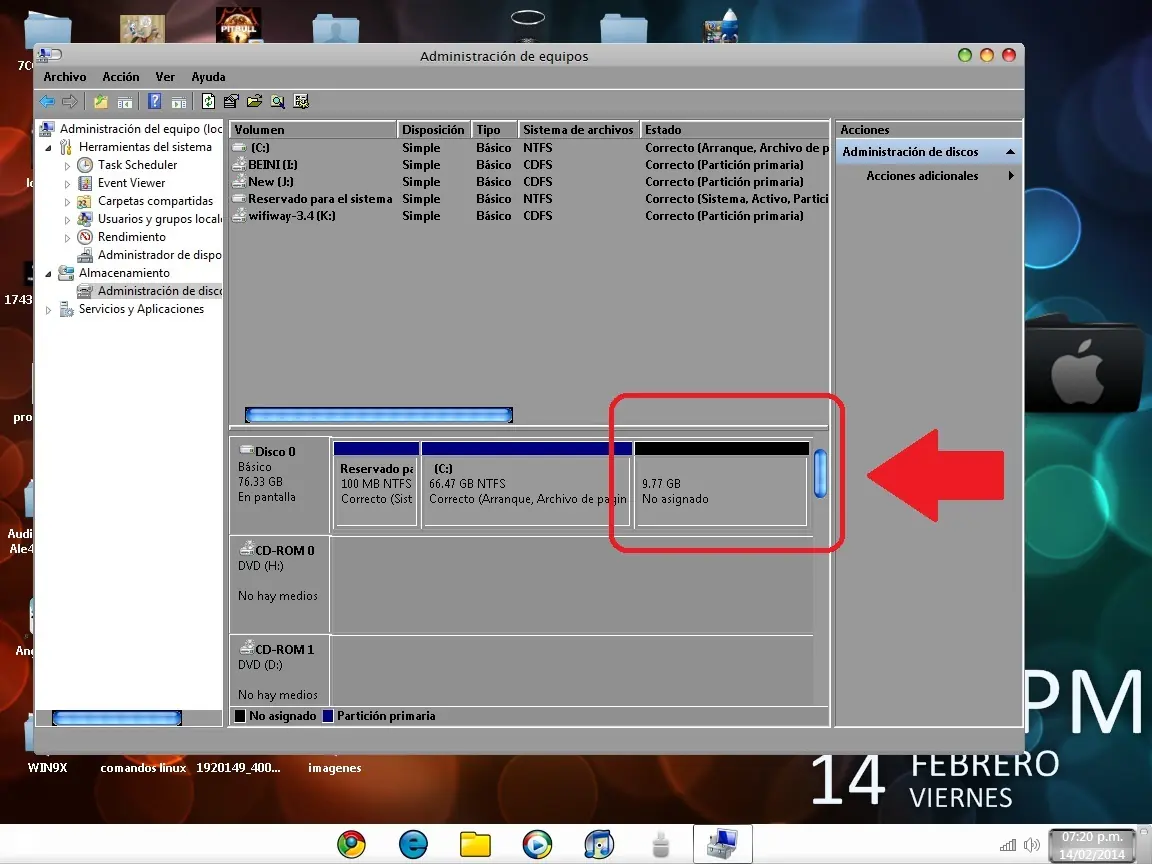Click the Refresh toolbar icon
The width and height of the screenshot is (1152, 864).
pos(208,101)
